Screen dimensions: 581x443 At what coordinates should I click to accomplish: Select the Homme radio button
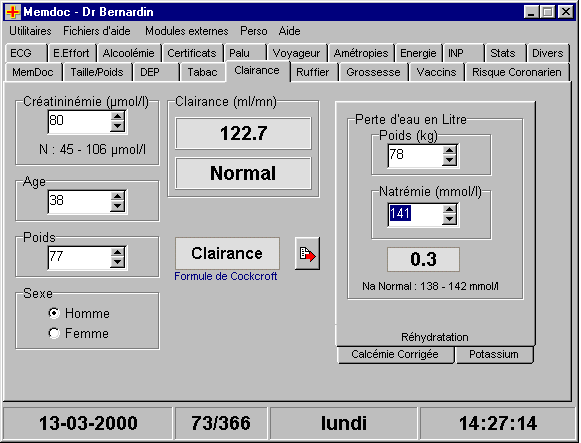(x=54, y=313)
